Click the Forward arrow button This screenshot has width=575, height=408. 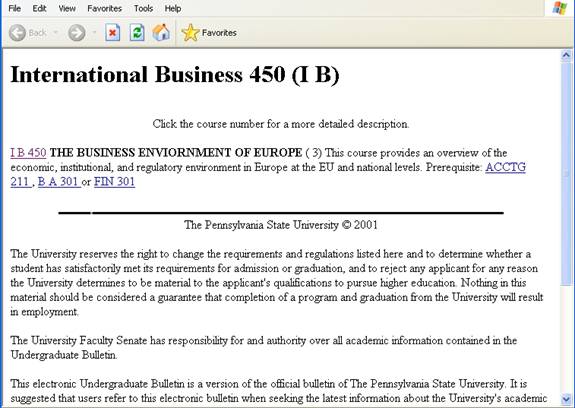coord(77,33)
